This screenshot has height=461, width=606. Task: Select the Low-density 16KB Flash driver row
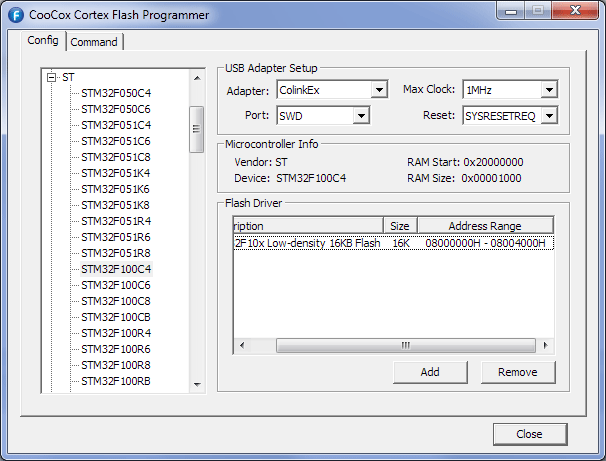[x=394, y=243]
